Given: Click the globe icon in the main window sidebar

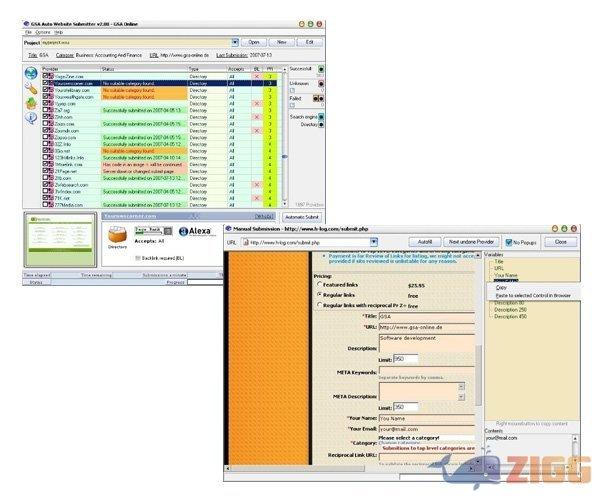Looking at the screenshot, I should click(31, 73).
